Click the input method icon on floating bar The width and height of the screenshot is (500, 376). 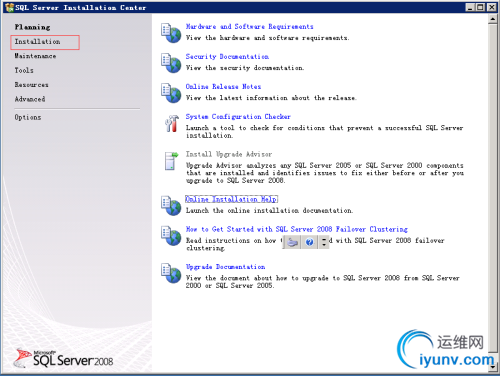[293, 242]
